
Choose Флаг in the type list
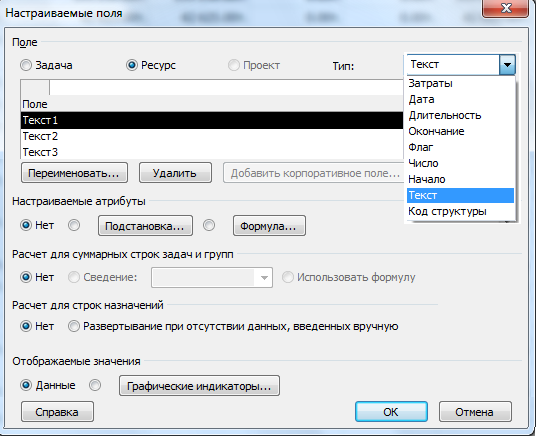(x=460, y=147)
